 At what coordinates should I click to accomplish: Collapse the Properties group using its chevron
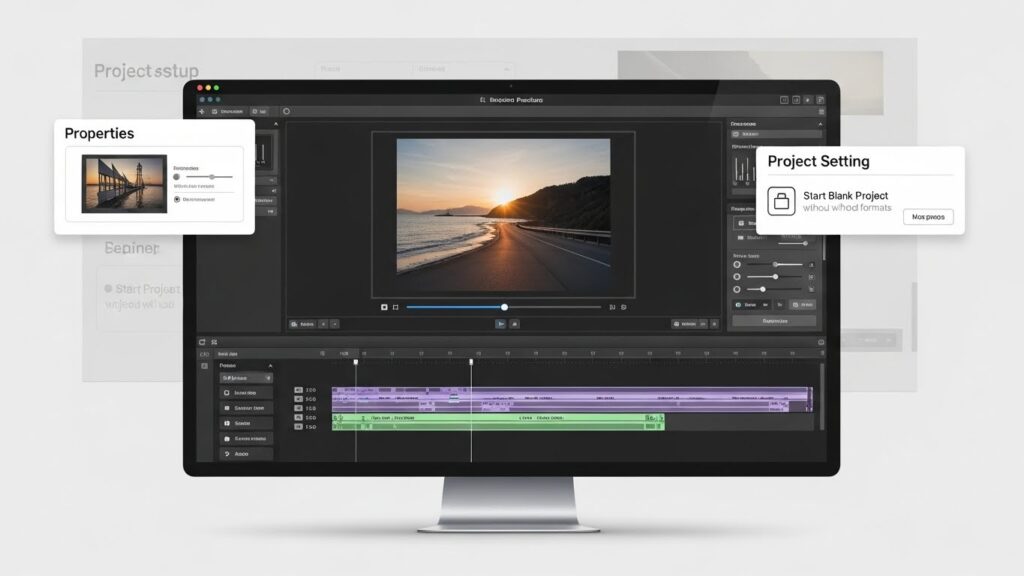270,366
